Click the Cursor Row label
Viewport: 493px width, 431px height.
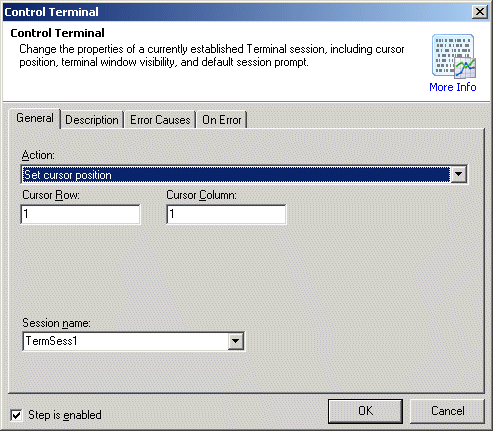[51, 195]
